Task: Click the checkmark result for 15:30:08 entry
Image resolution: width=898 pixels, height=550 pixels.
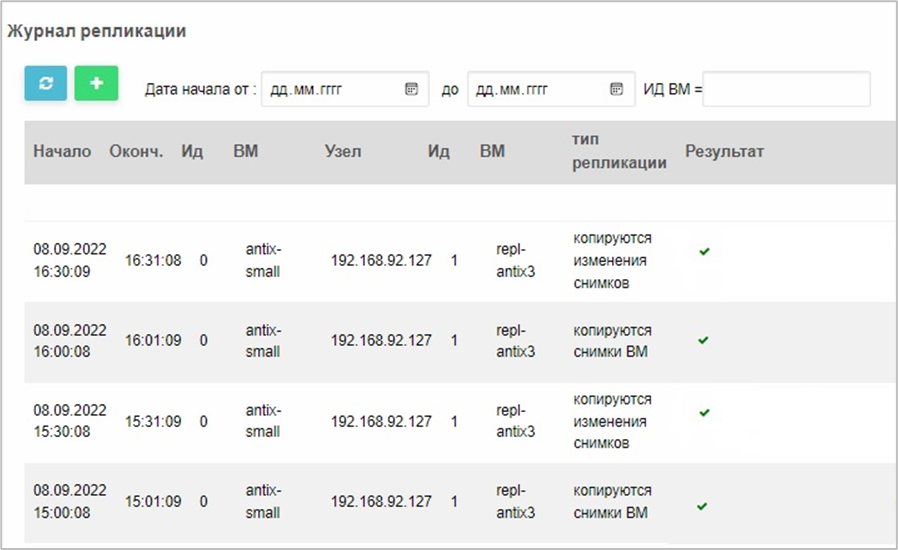Action: 704,412
